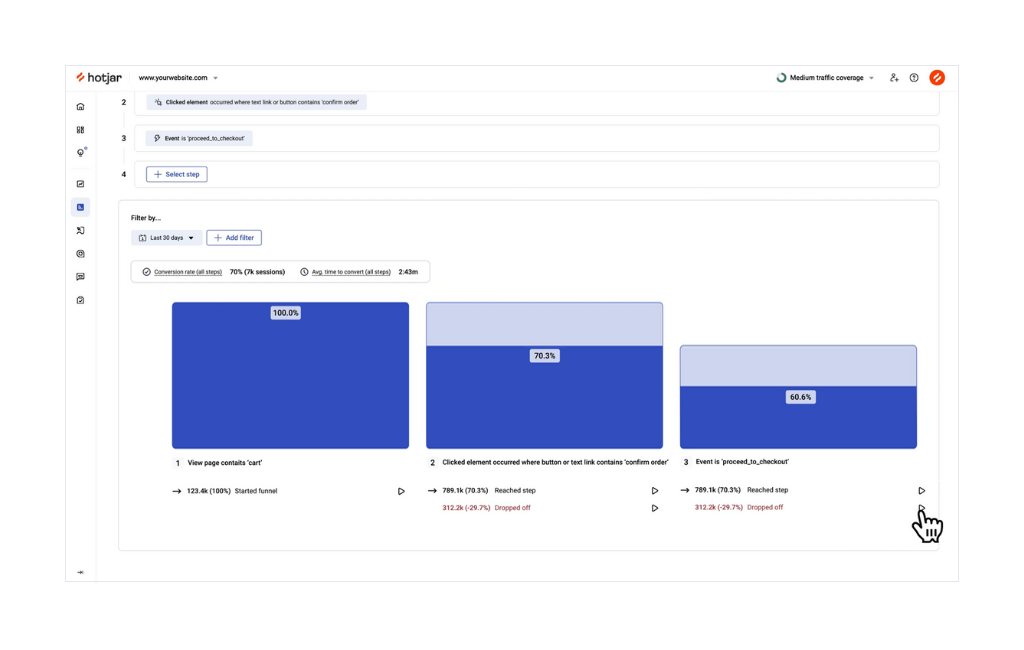Play recordings for step 2 Reached step
1024x650 pixels.
tap(654, 491)
